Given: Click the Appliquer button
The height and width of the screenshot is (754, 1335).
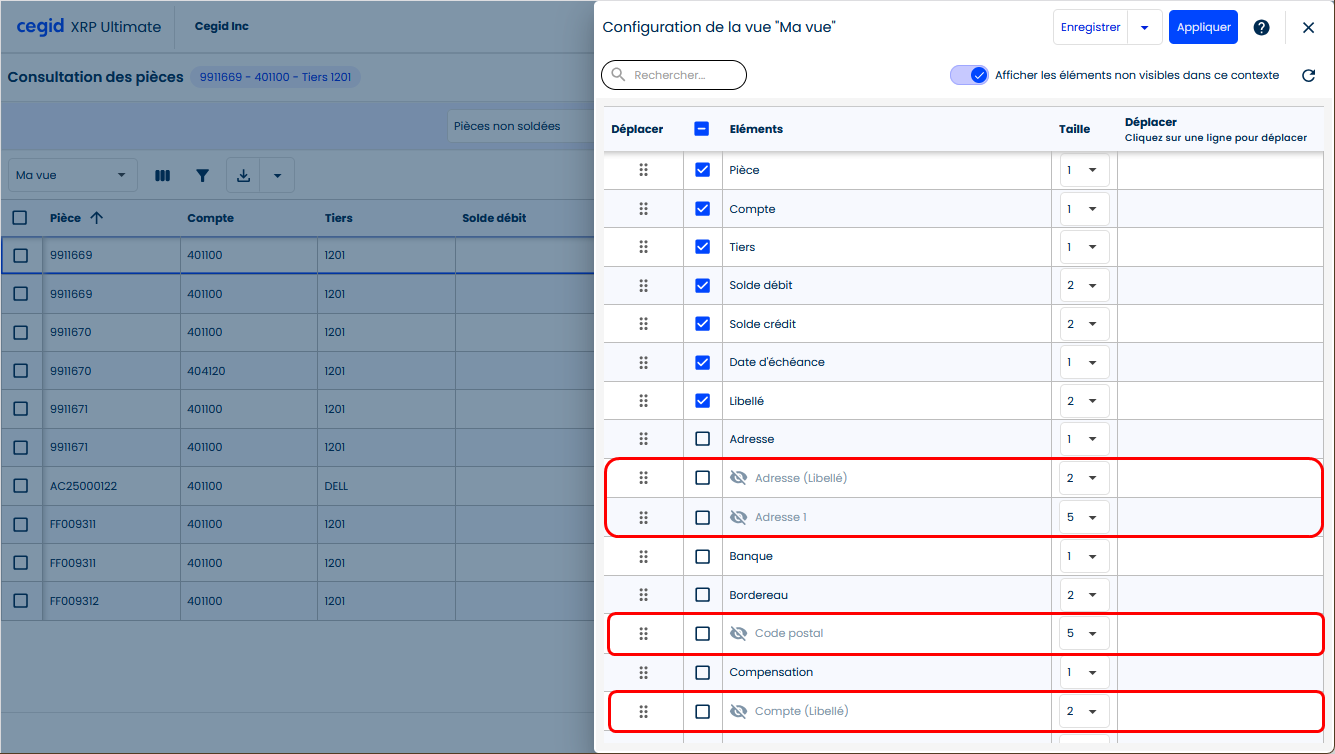Looking at the screenshot, I should pyautogui.click(x=1203, y=28).
